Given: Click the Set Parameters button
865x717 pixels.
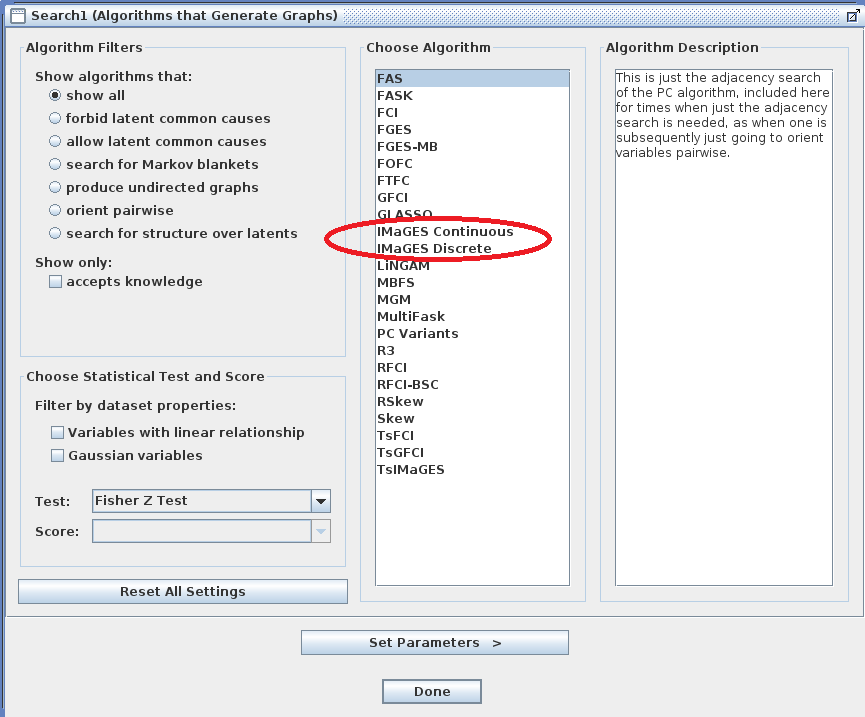Looking at the screenshot, I should coord(434,643).
